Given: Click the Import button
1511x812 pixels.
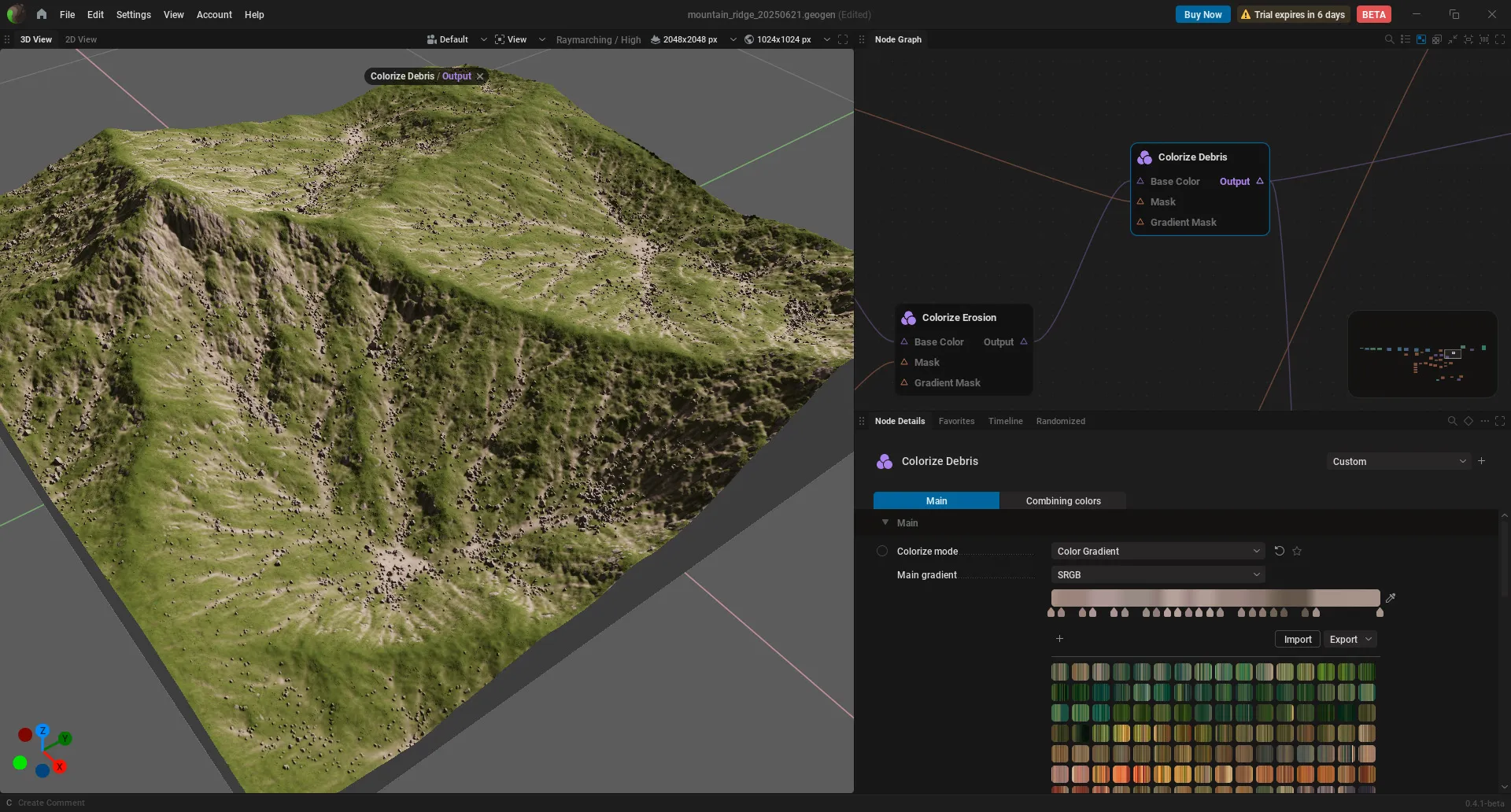Looking at the screenshot, I should point(1297,639).
